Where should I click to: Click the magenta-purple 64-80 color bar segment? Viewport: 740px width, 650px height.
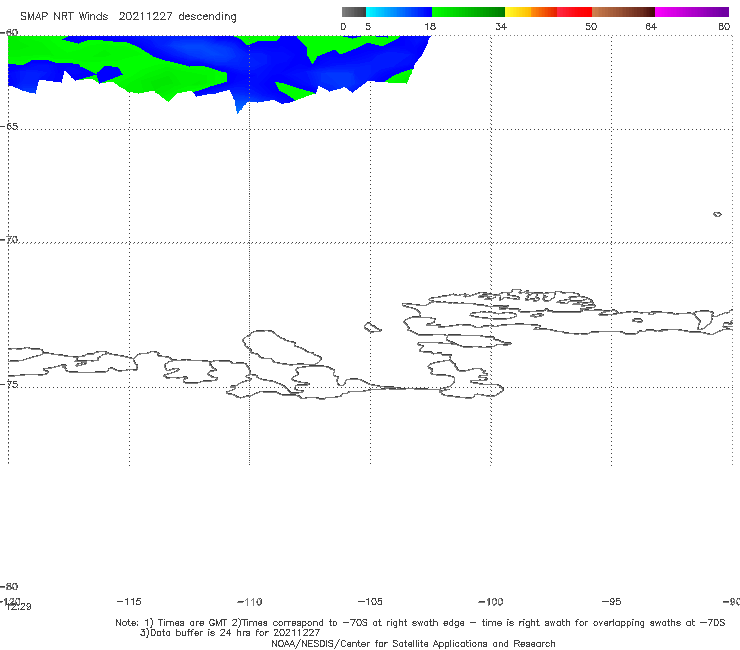tap(692, 12)
